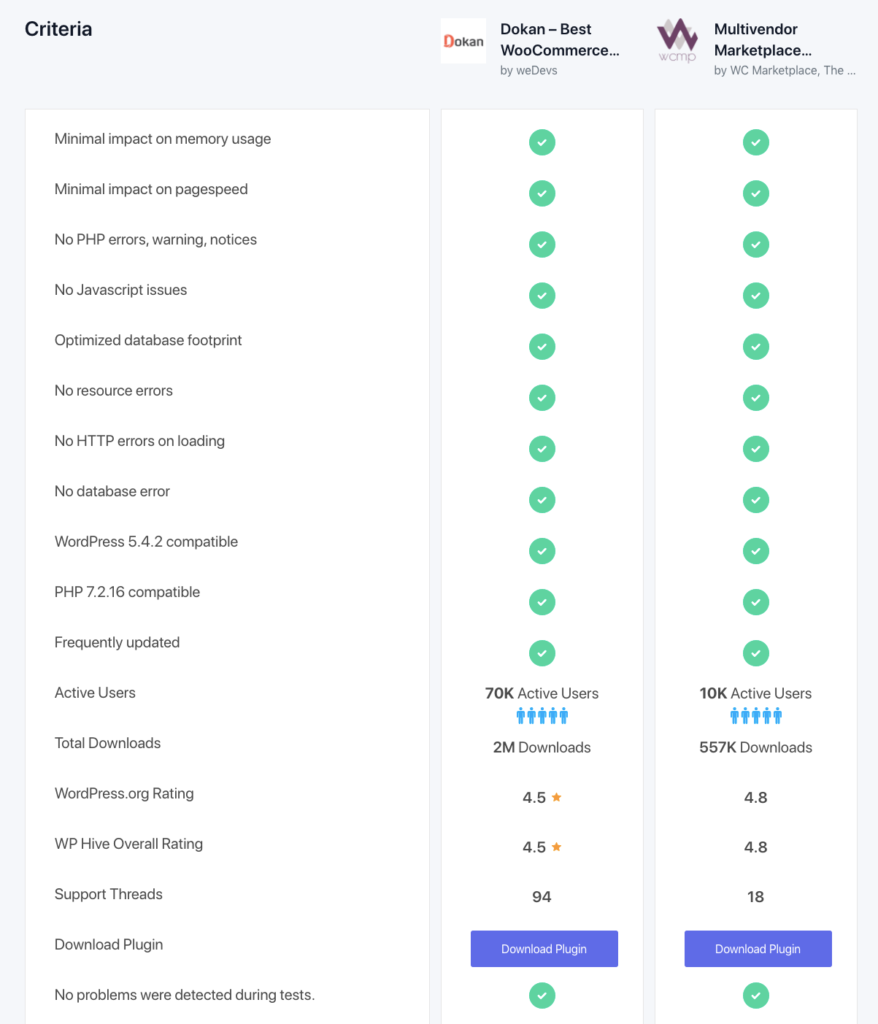Viewport: 878px width, 1024px height.
Task: Click star icon beside Dokan WP Hive rating
Action: pyautogui.click(x=557, y=846)
